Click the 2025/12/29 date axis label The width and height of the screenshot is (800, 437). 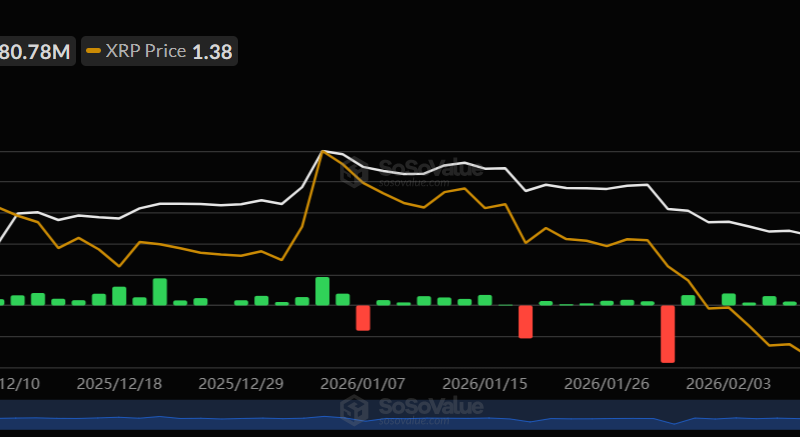tap(241, 383)
